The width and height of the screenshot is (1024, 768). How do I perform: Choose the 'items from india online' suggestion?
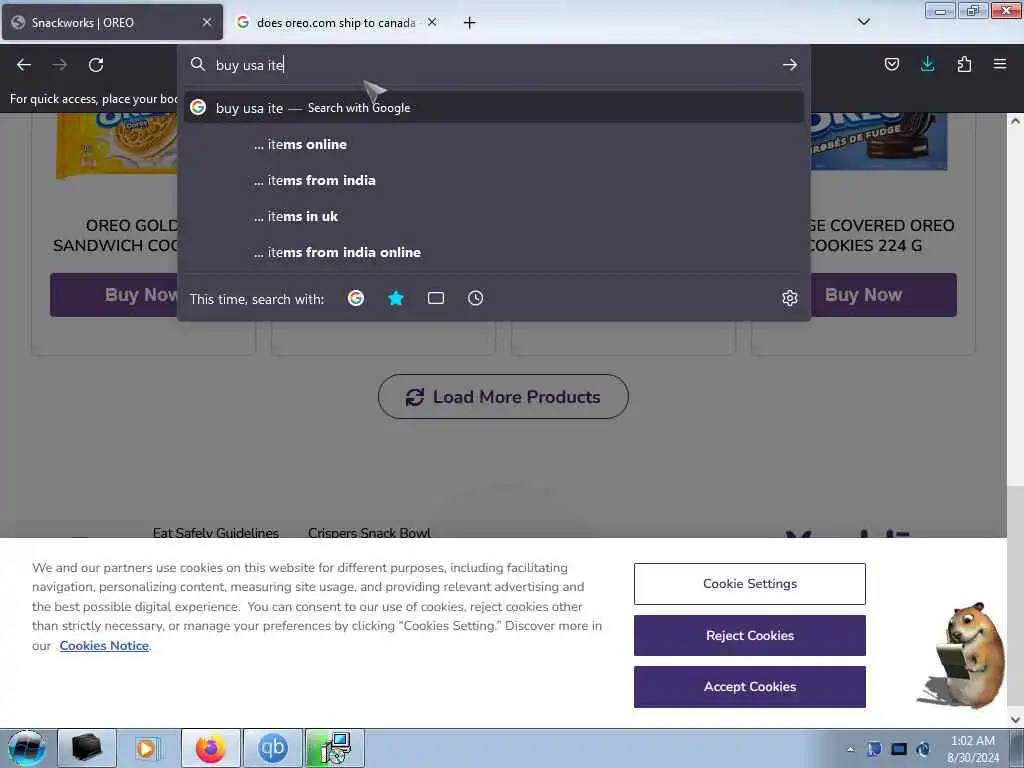494,252
